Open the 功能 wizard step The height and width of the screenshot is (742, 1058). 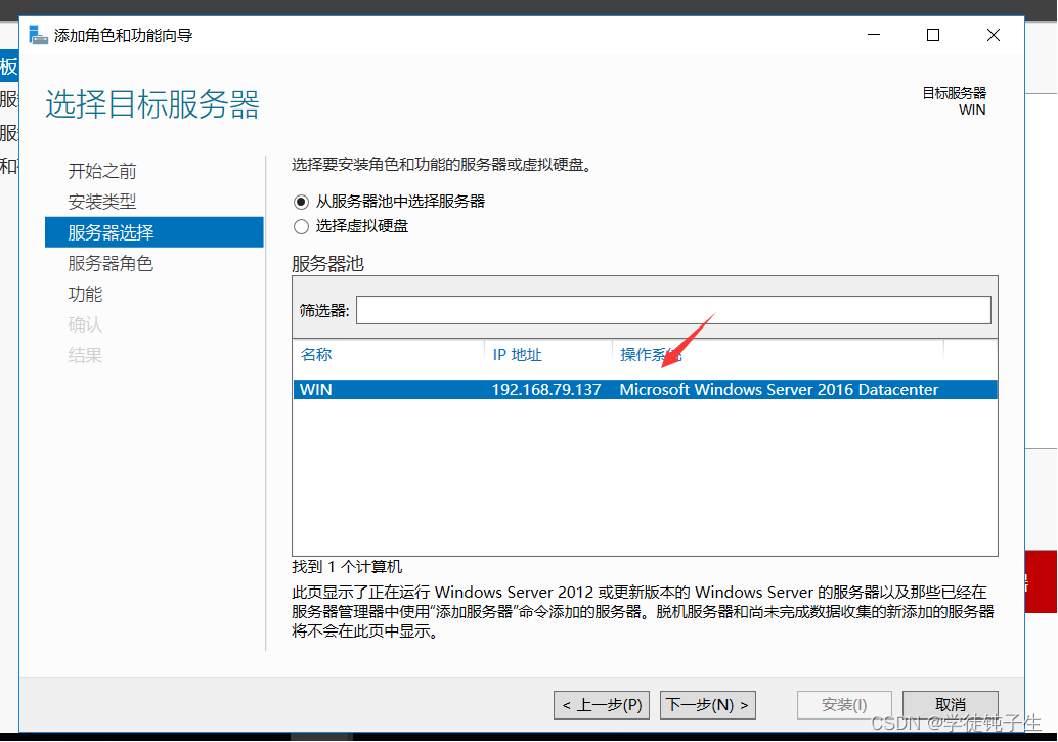click(85, 295)
